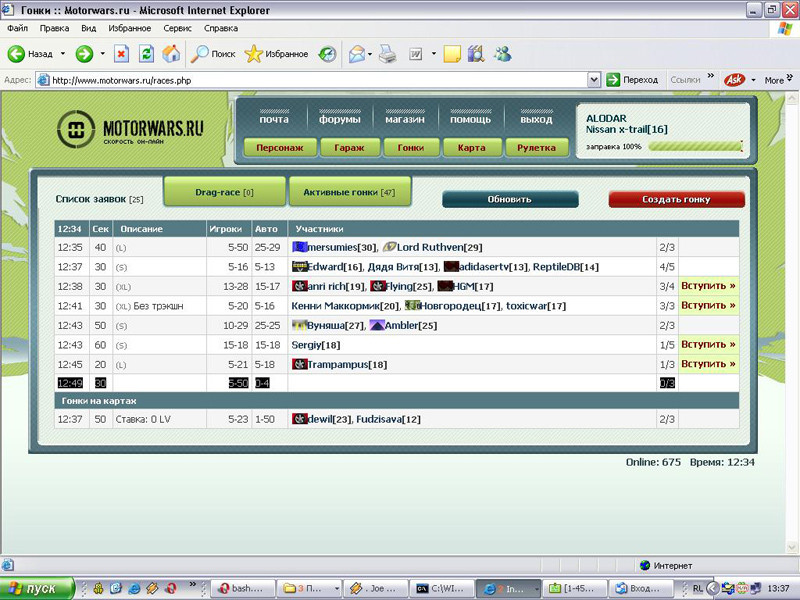Open the Файл menu
Viewport: 800px width, 600px height.
point(17,28)
